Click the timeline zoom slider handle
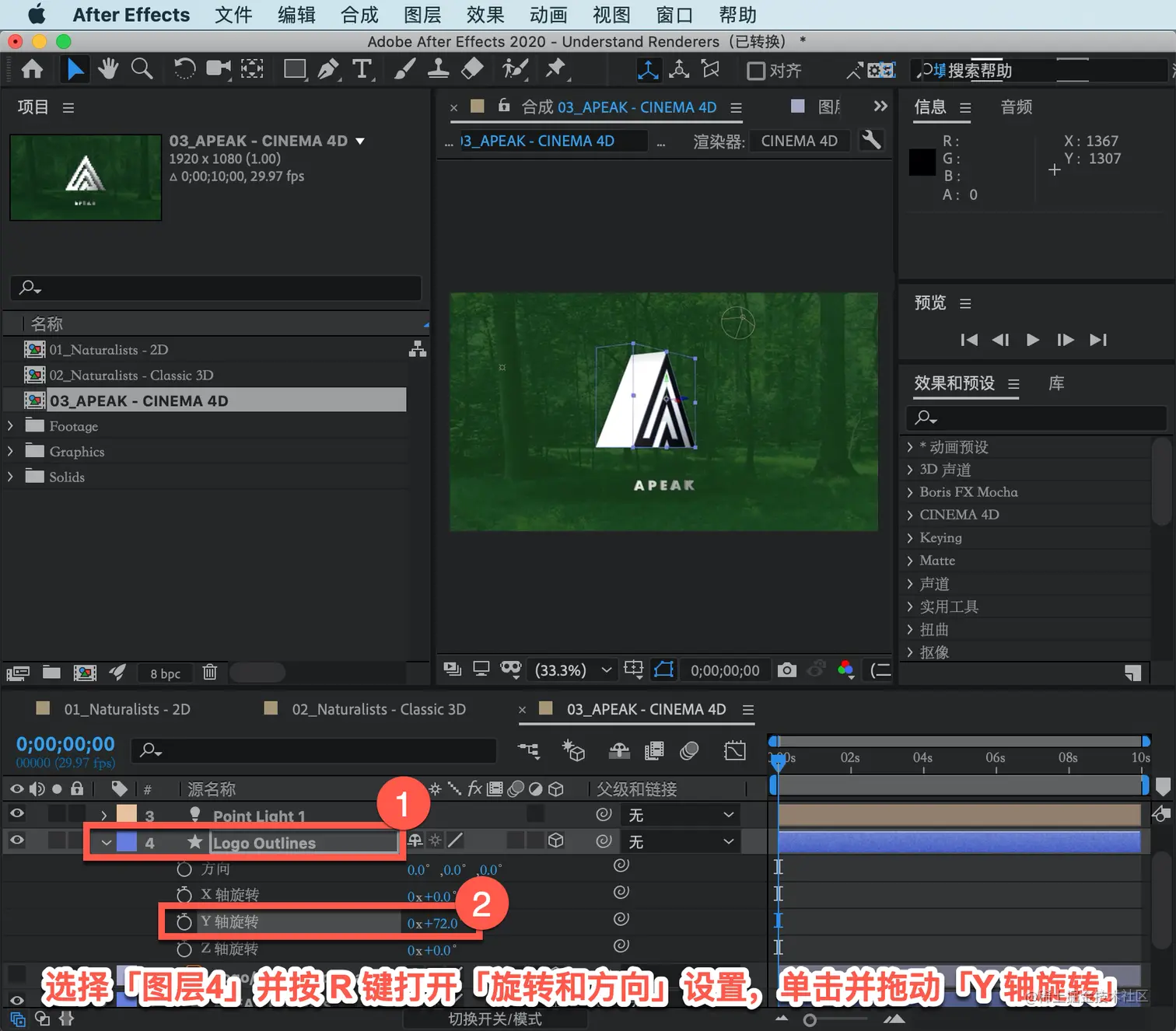The width and height of the screenshot is (1176, 1031). click(810, 1020)
